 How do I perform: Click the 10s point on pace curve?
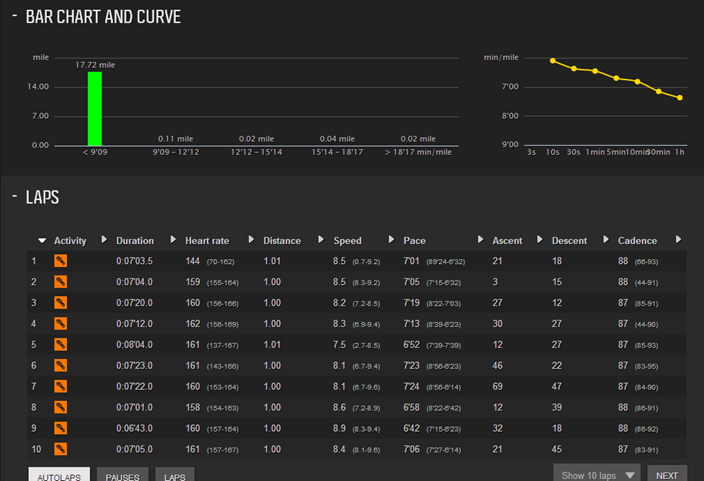coord(553,61)
